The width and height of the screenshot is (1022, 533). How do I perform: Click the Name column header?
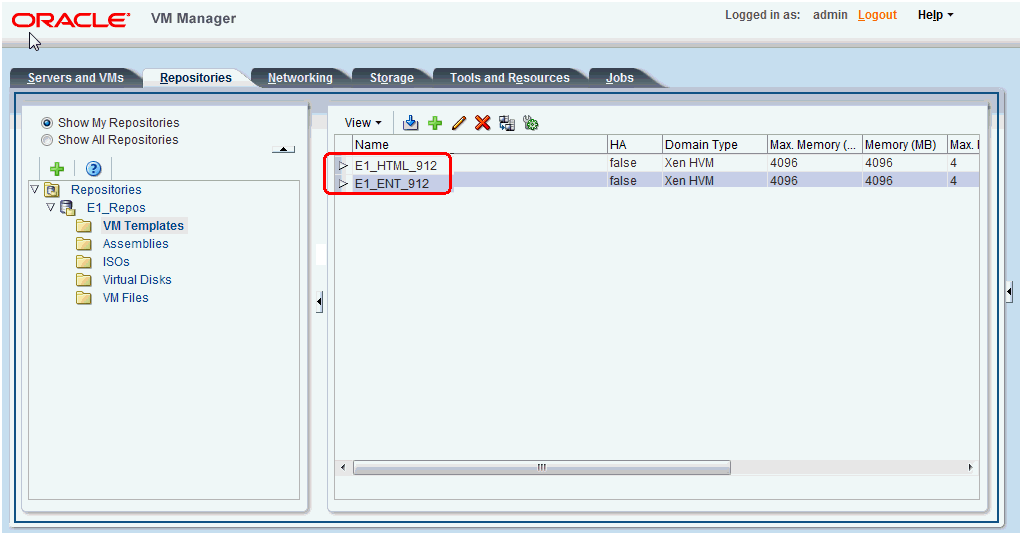pyautogui.click(x=480, y=145)
